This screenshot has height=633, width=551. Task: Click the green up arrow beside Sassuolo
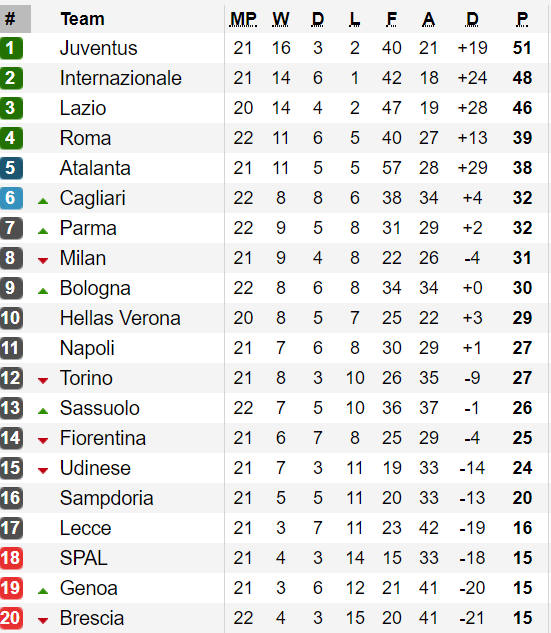(x=43, y=411)
